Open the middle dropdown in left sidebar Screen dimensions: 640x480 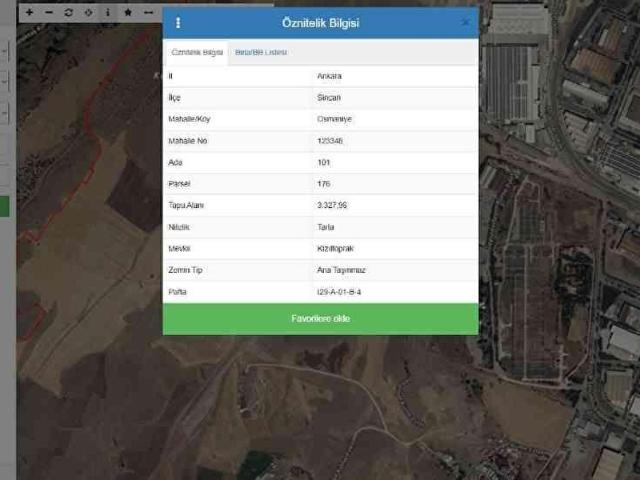[x=4, y=80]
